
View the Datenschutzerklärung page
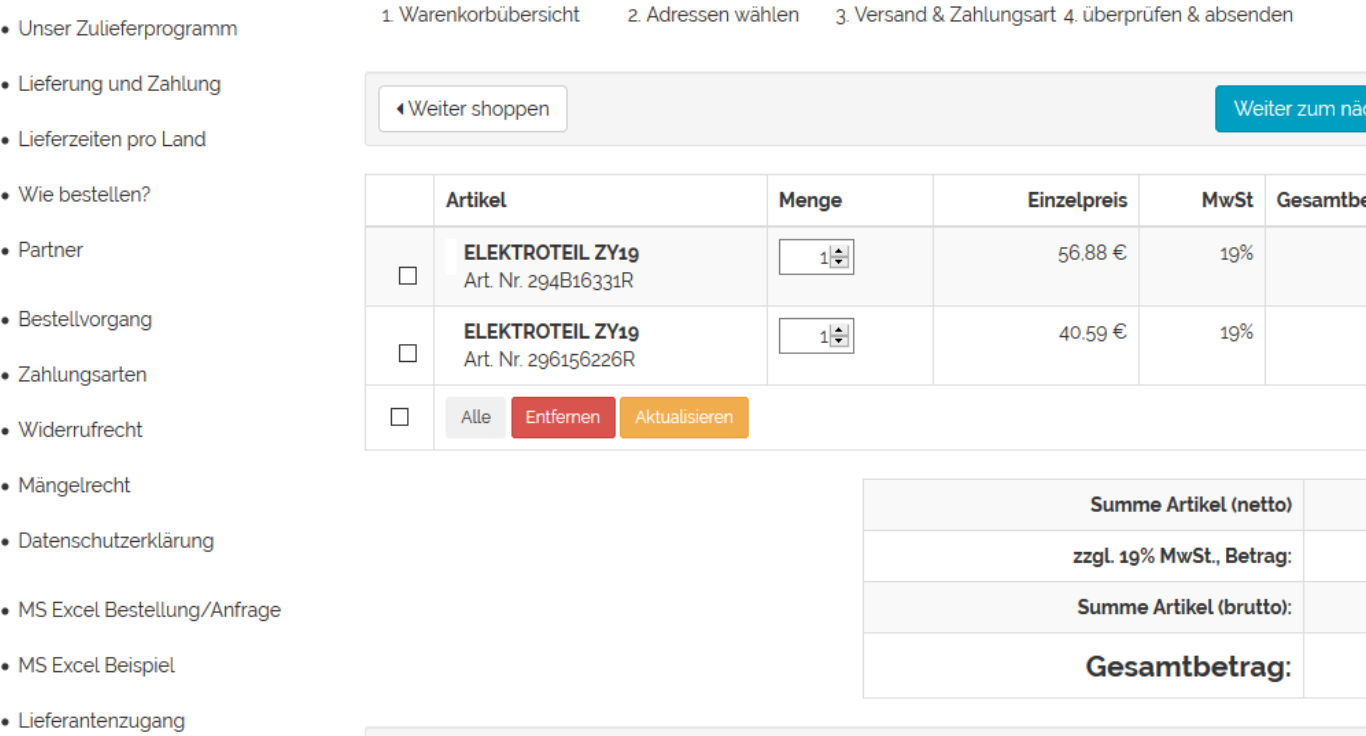pyautogui.click(x=116, y=541)
